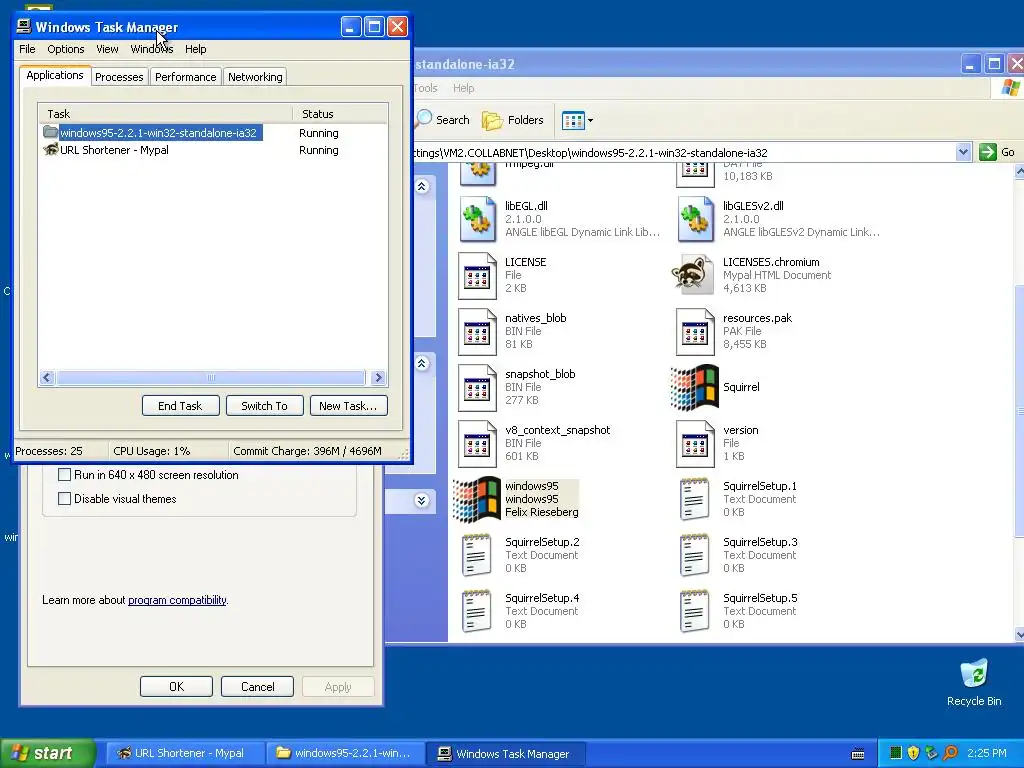Click the keyboard icon on the taskbar
Screen dimensions: 1024x768
pos(858,754)
